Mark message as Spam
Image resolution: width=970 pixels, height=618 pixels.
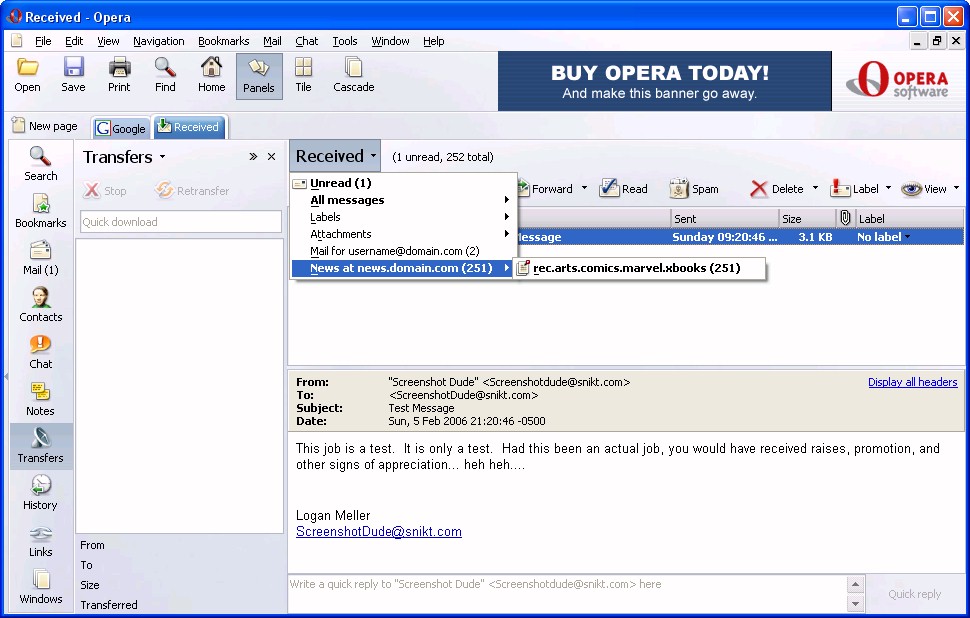tap(694, 189)
